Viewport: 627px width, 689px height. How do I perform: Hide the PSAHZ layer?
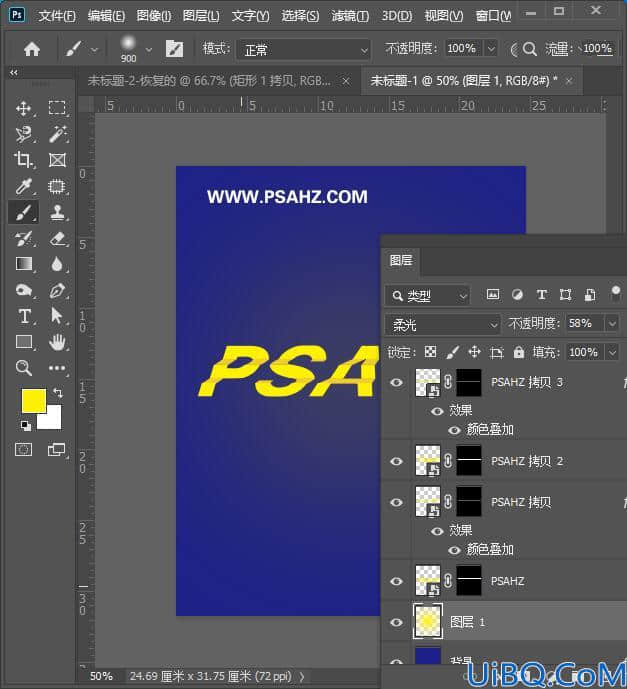coord(396,581)
